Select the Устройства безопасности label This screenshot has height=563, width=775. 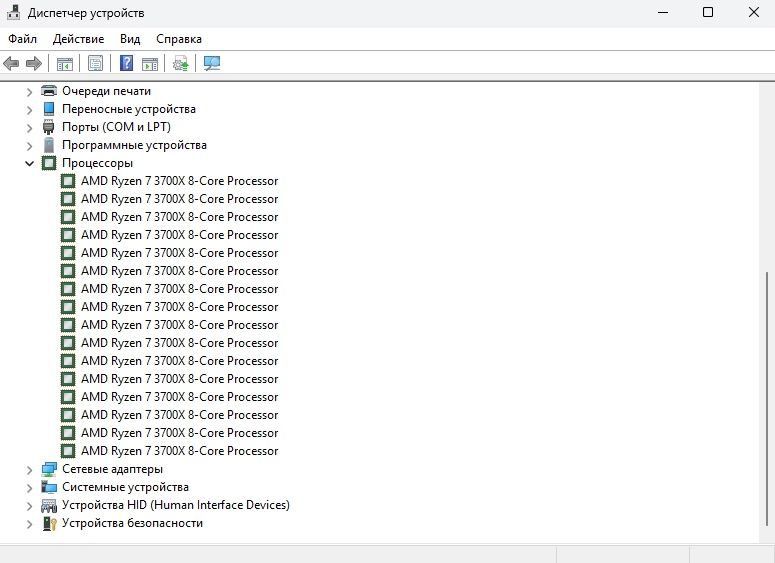coord(132,523)
